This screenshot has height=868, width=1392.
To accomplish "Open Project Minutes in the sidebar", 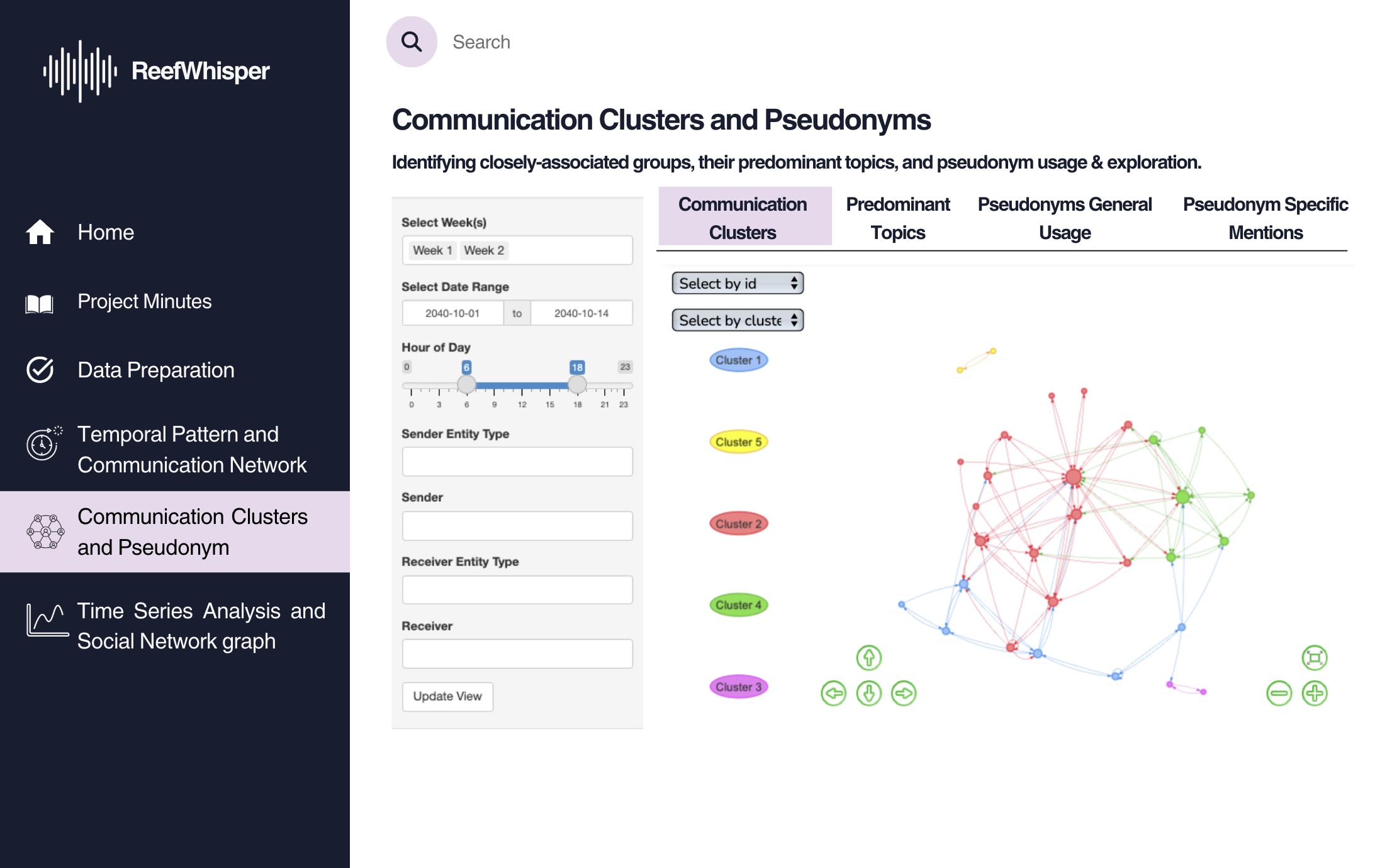I will [x=144, y=301].
